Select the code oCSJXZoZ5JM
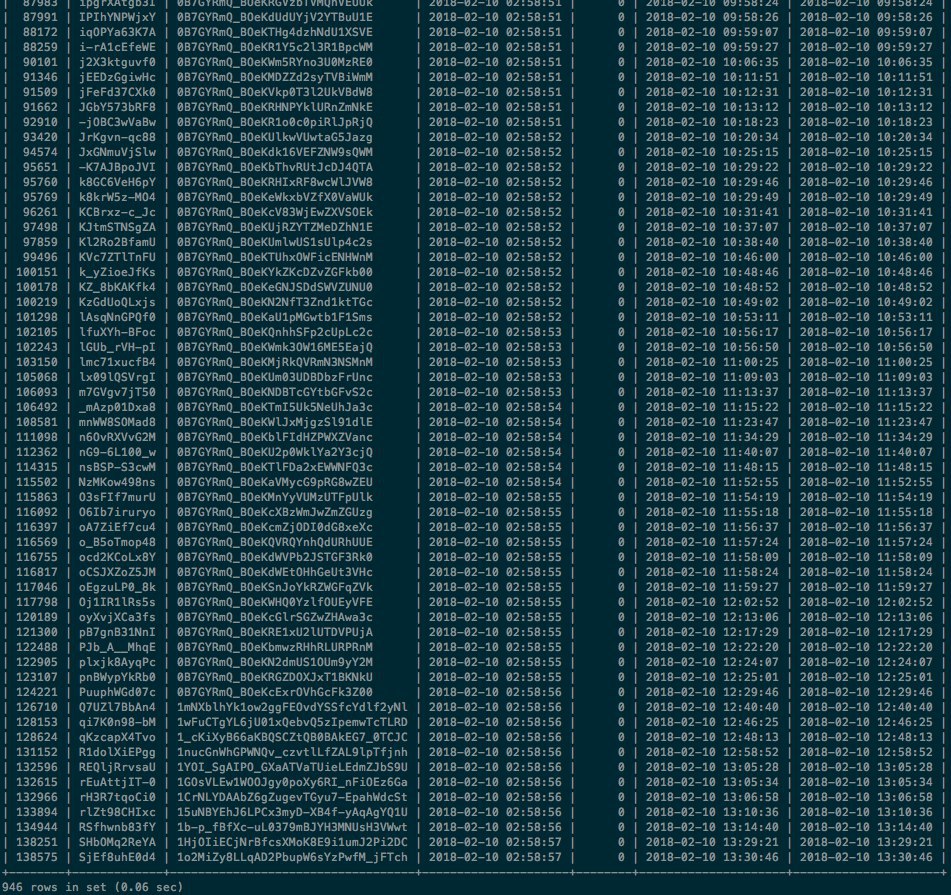Screen dimensions: 951x895 117,572
